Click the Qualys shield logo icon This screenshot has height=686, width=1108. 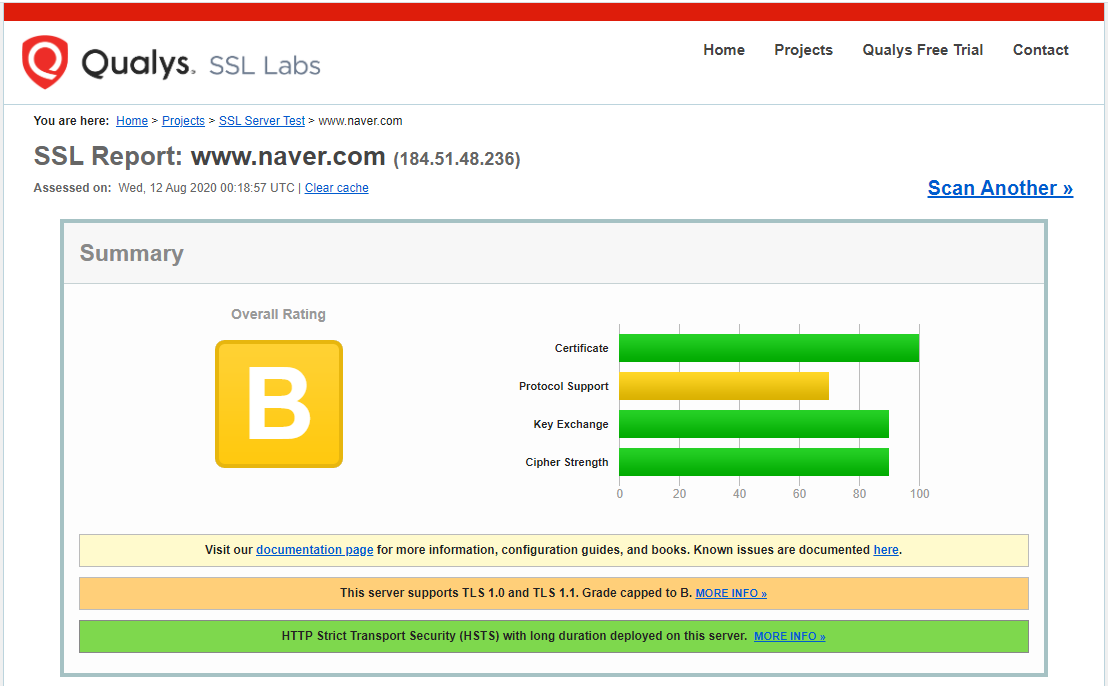click(45, 62)
